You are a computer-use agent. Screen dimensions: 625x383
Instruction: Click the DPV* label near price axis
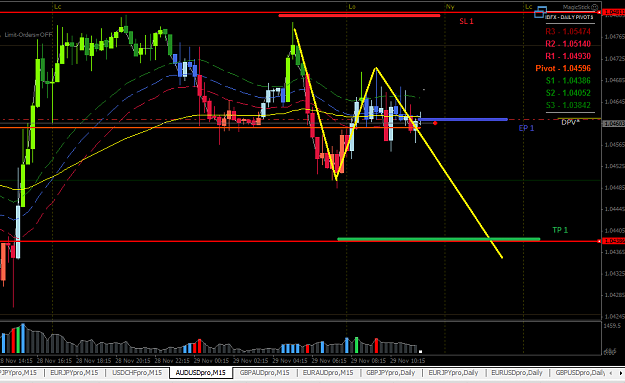coord(570,123)
